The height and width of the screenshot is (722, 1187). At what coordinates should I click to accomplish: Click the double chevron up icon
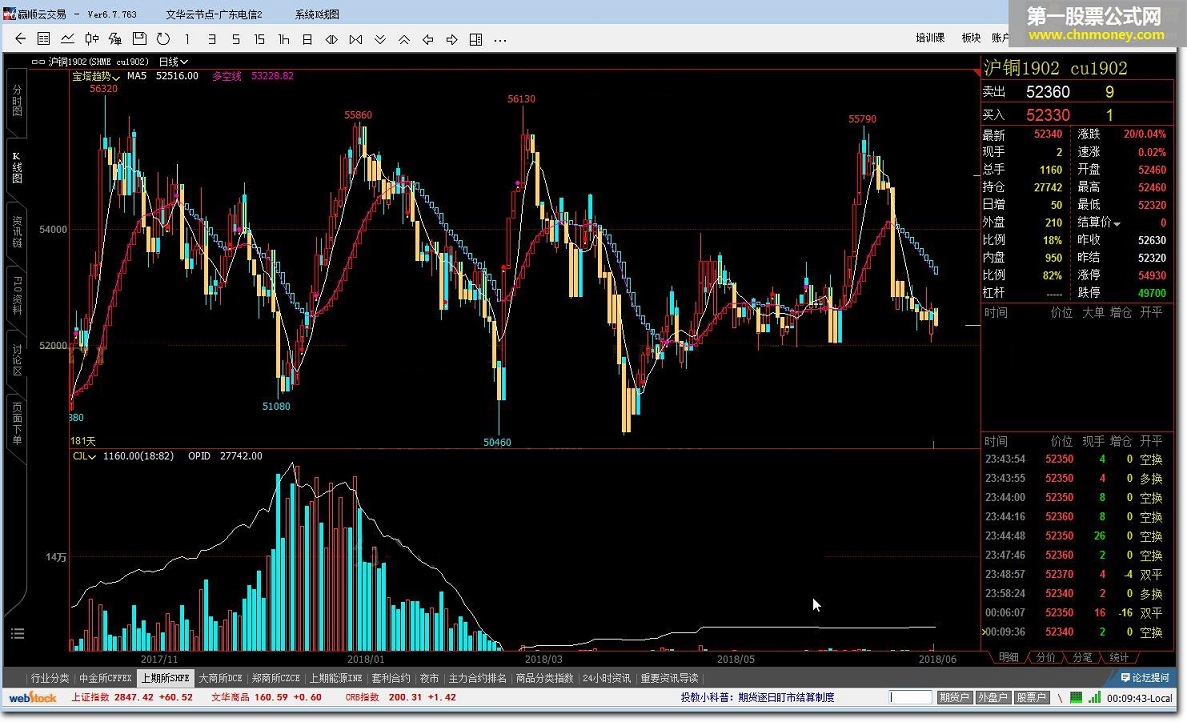404,39
